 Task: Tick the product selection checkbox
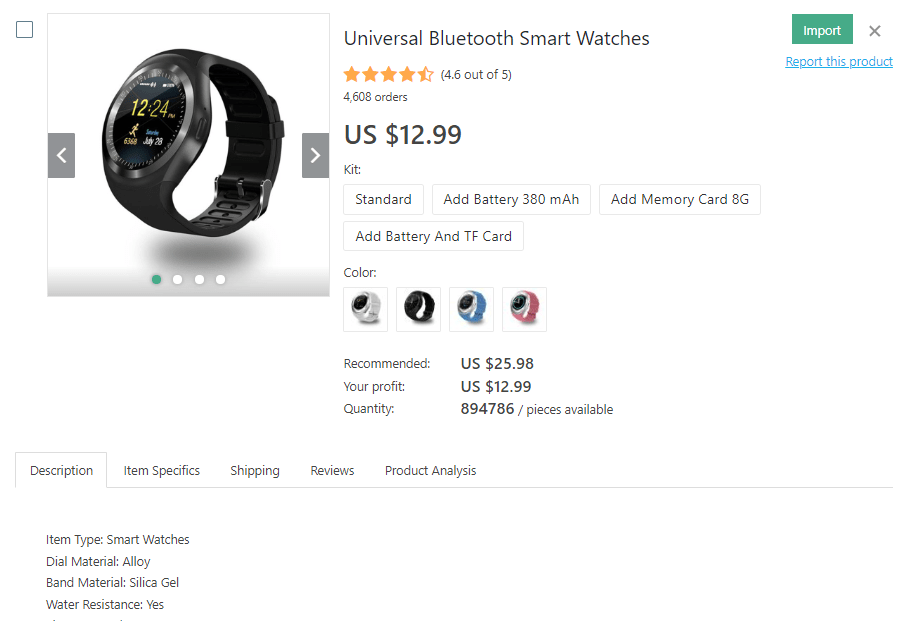click(x=24, y=30)
